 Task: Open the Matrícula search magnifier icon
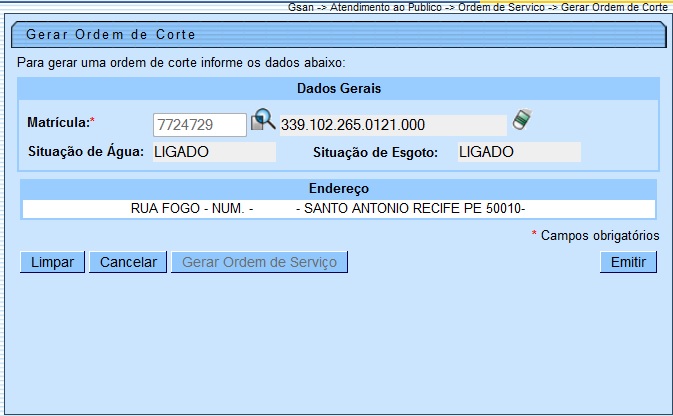pyautogui.click(x=263, y=119)
